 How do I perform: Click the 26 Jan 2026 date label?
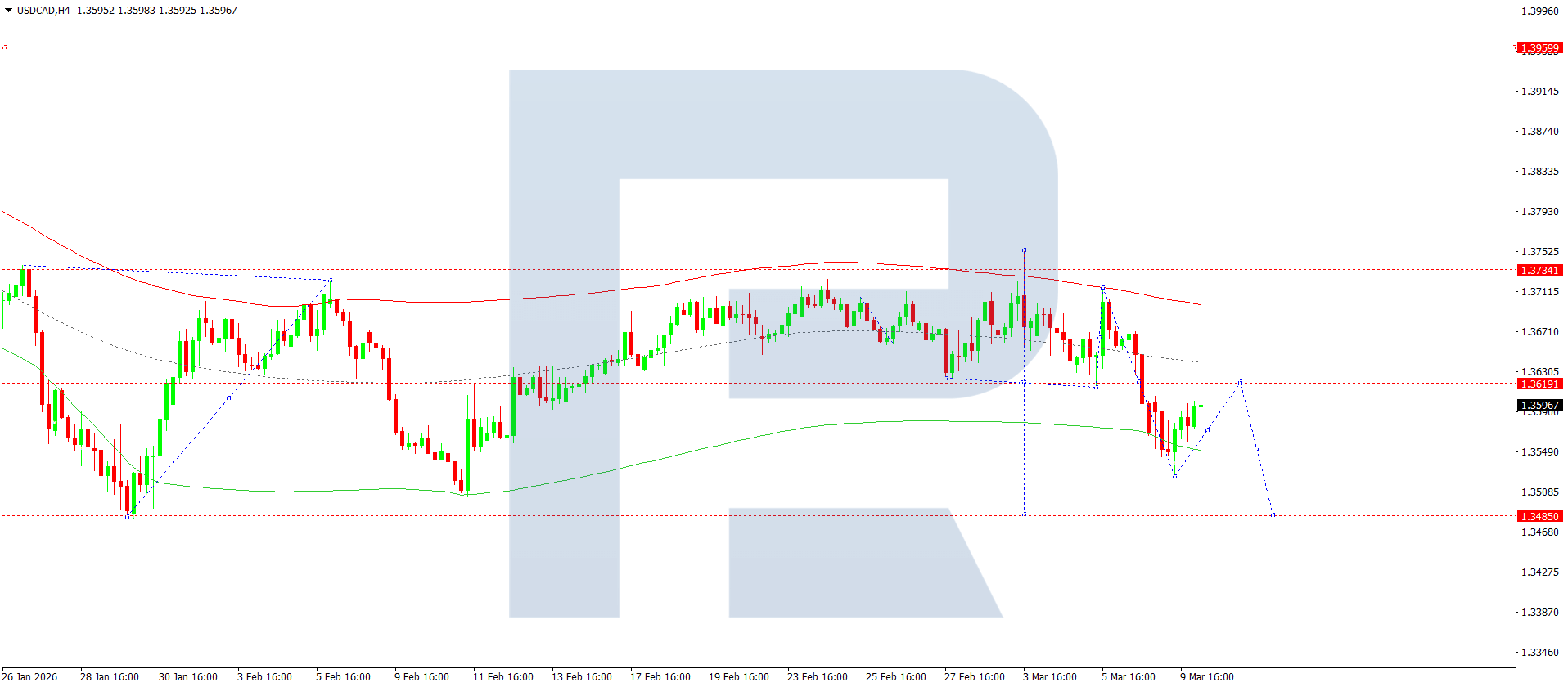[30, 676]
